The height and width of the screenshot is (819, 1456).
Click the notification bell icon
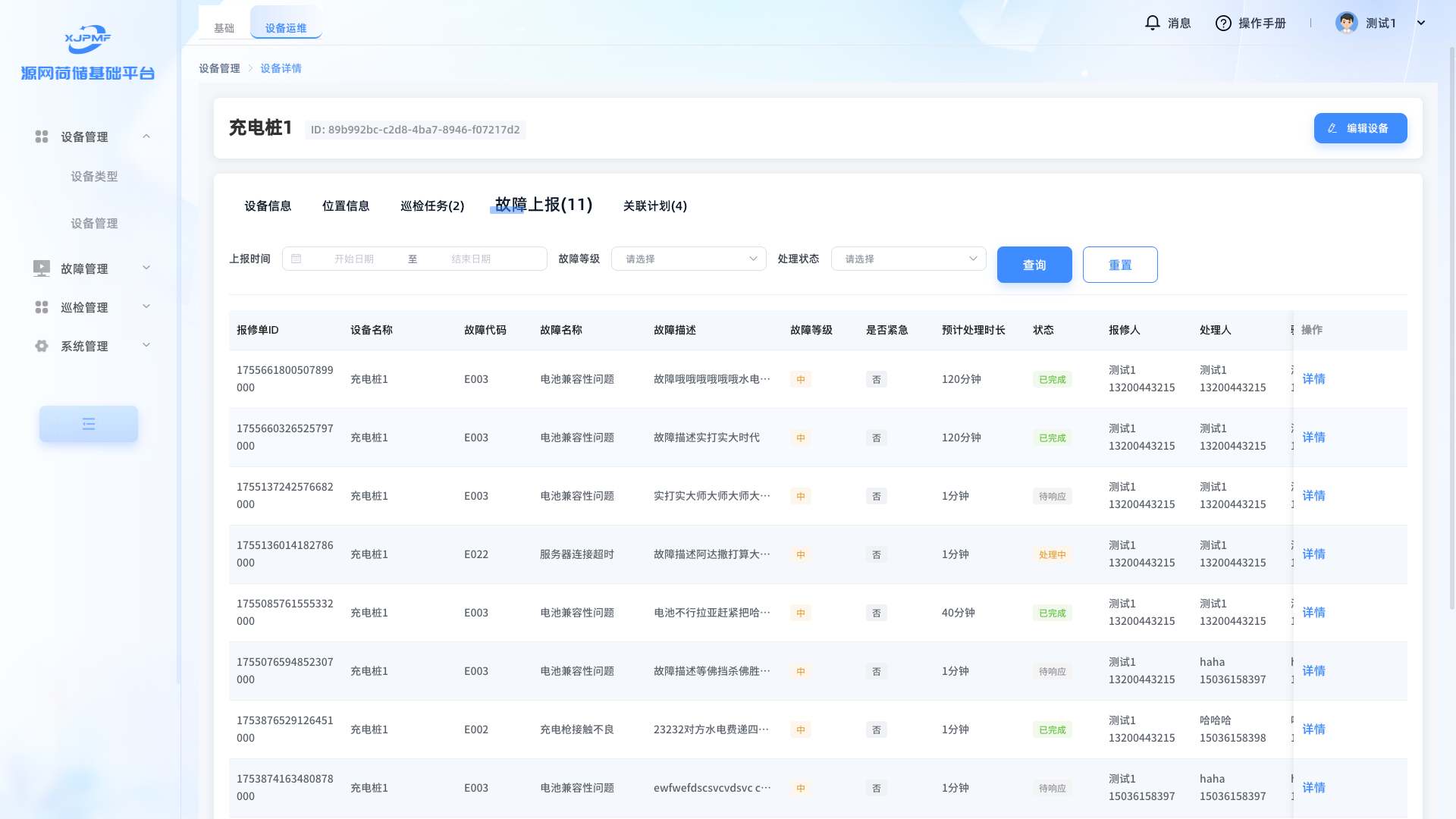coord(1152,23)
